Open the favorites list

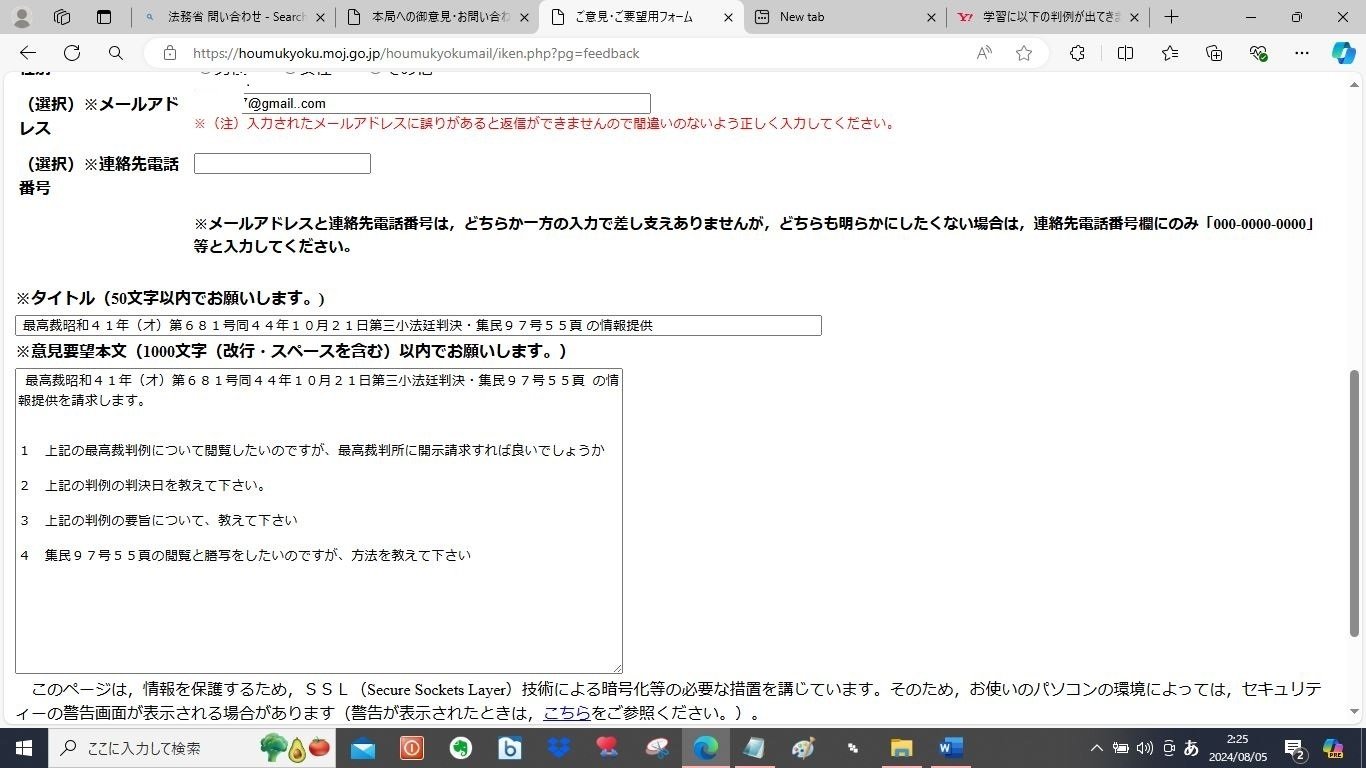[x=1170, y=53]
